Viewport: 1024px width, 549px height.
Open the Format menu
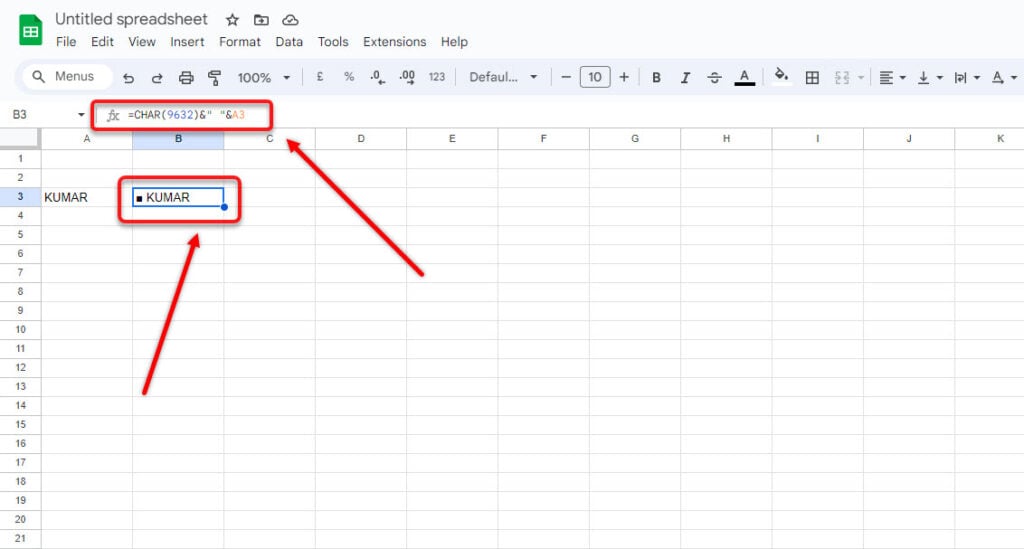pos(240,42)
